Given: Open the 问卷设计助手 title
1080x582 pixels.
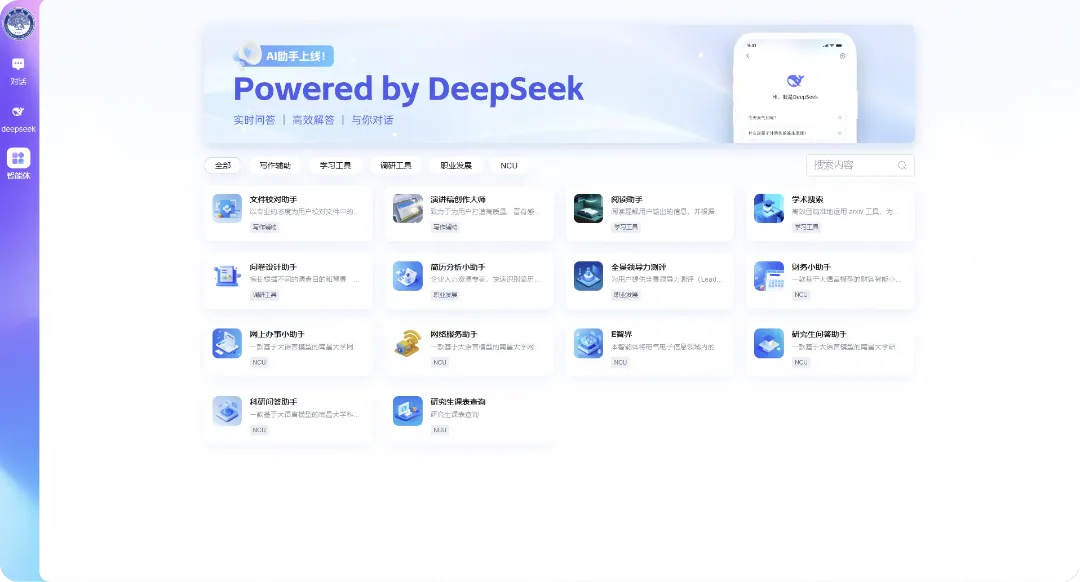Looking at the screenshot, I should (x=273, y=267).
